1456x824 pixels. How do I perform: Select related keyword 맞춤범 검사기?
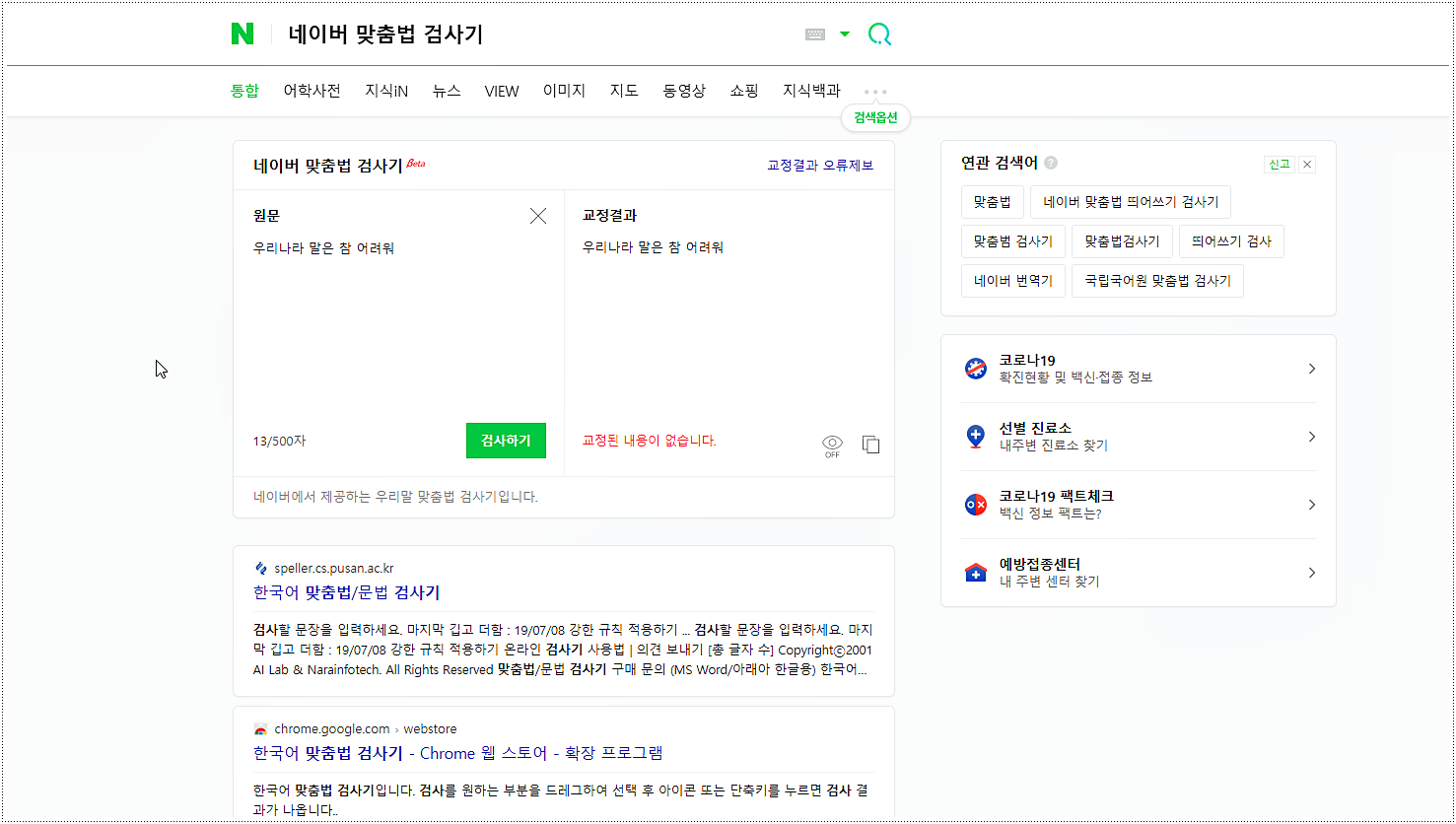(1013, 241)
